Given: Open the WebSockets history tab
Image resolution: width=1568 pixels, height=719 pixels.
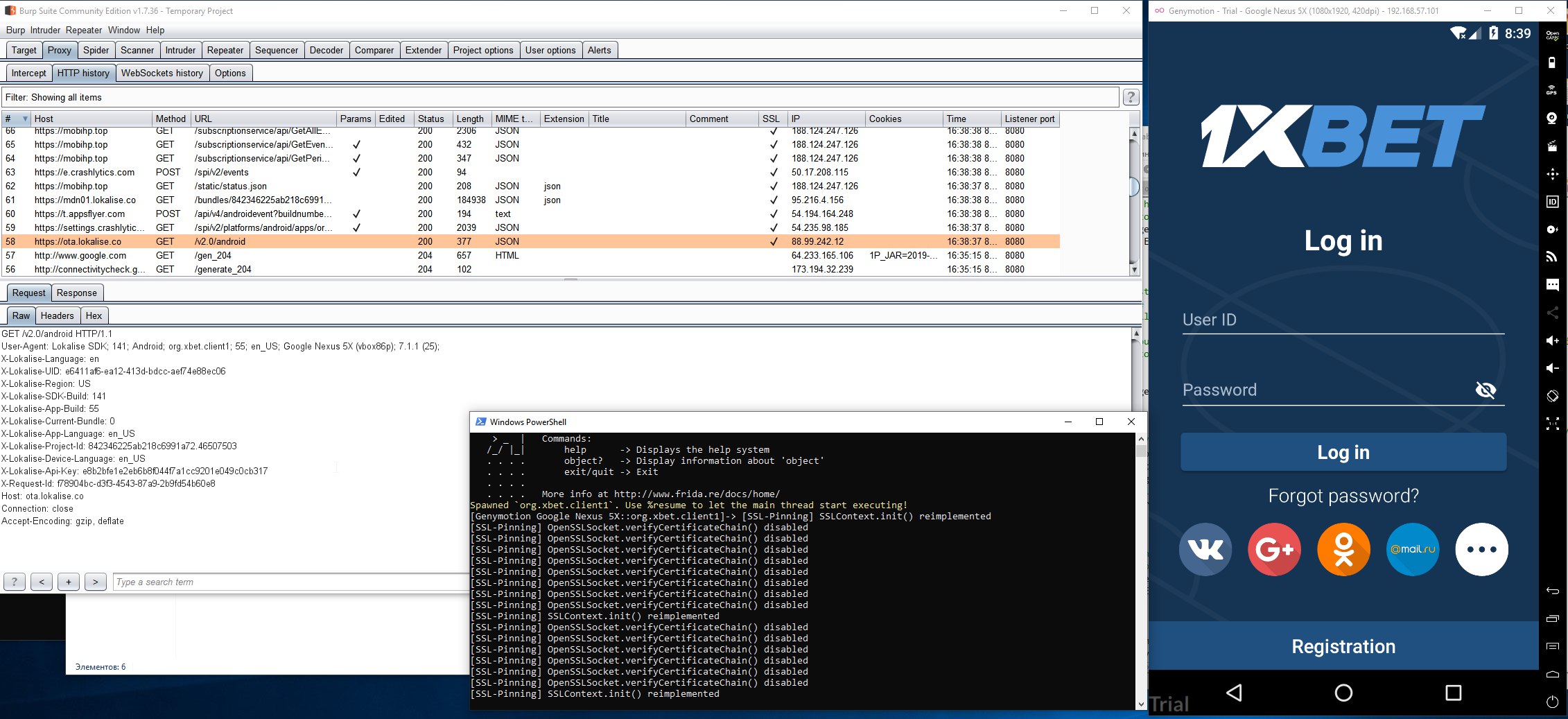Looking at the screenshot, I should click(162, 73).
